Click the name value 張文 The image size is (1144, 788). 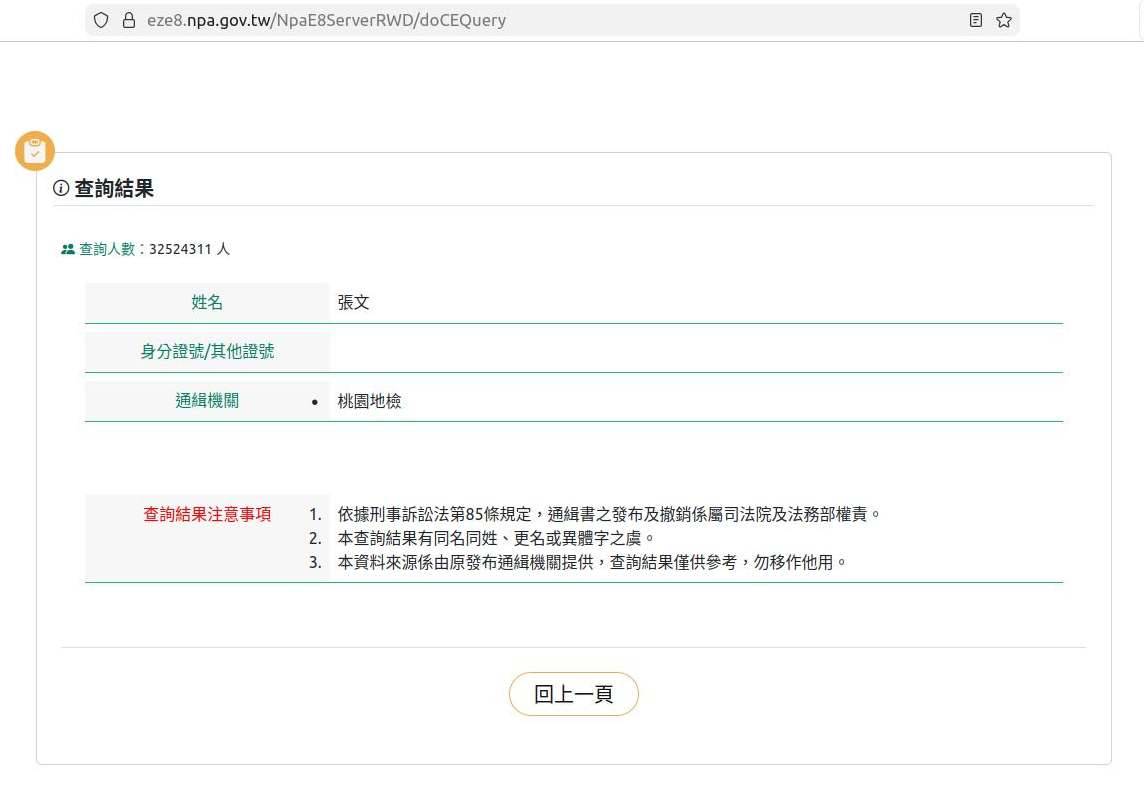354,303
